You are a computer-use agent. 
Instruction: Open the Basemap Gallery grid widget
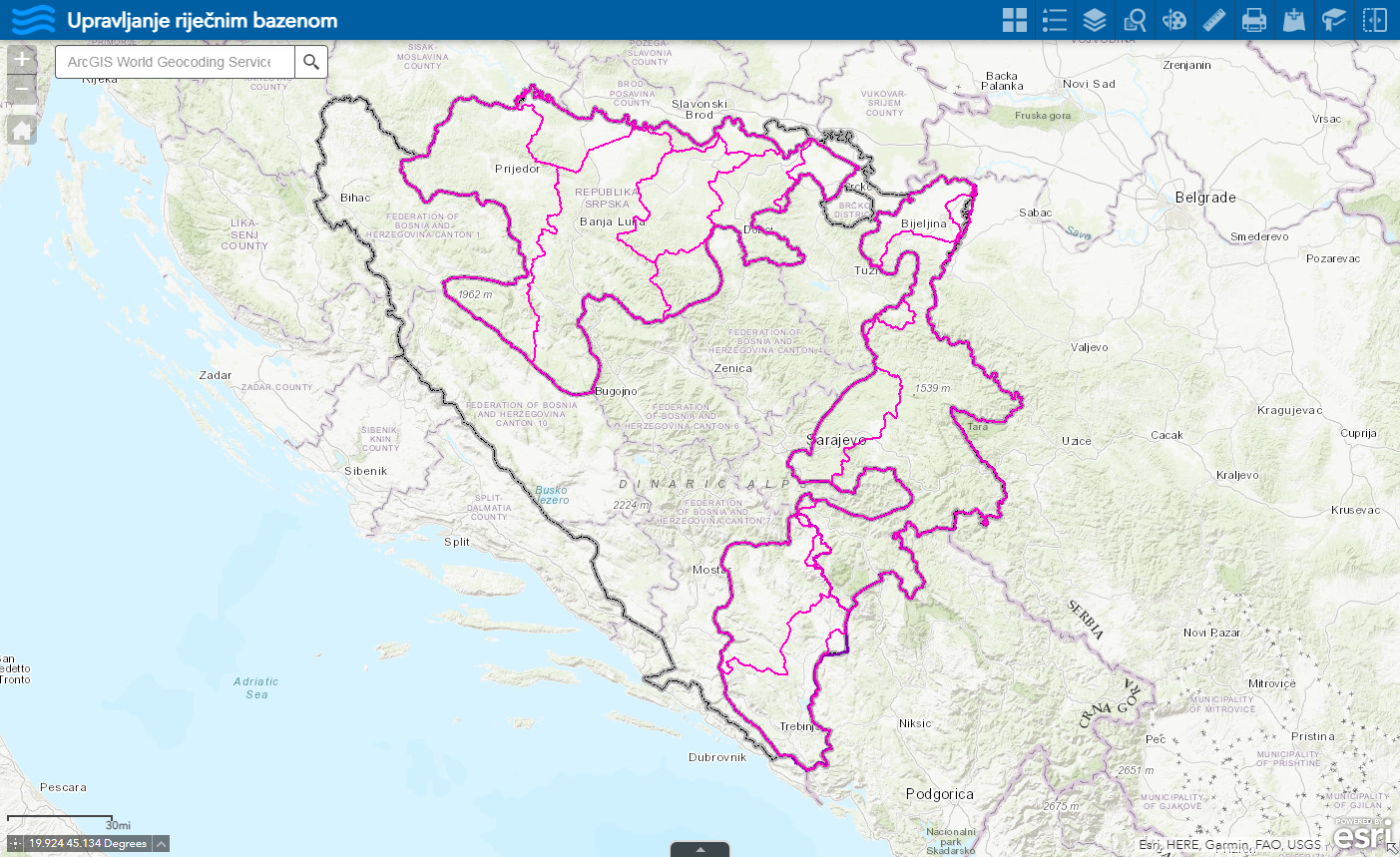pos(1015,20)
